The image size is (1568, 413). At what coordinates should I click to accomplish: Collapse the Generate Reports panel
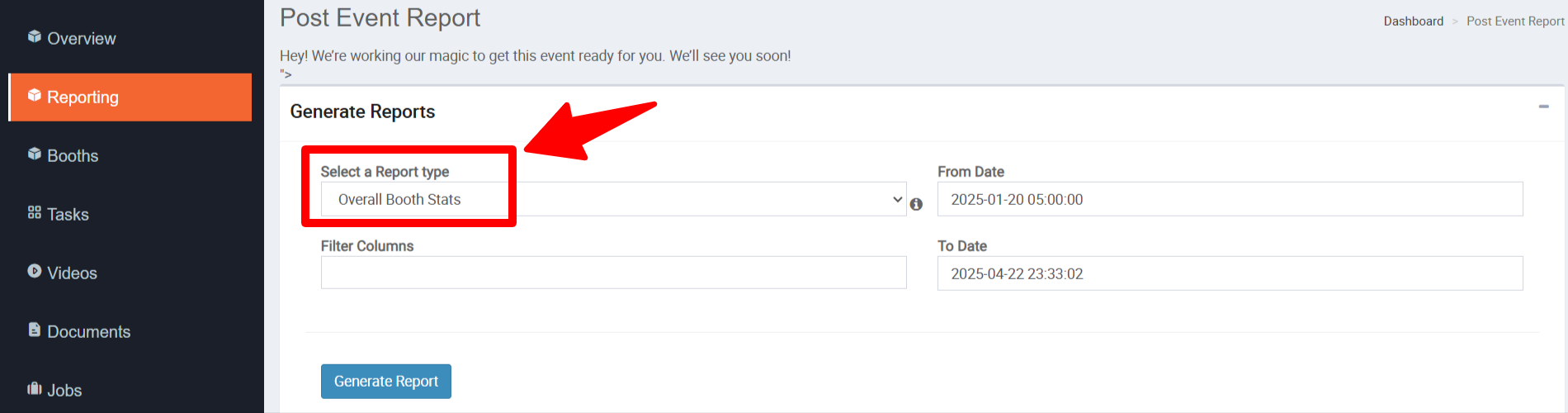1543,107
